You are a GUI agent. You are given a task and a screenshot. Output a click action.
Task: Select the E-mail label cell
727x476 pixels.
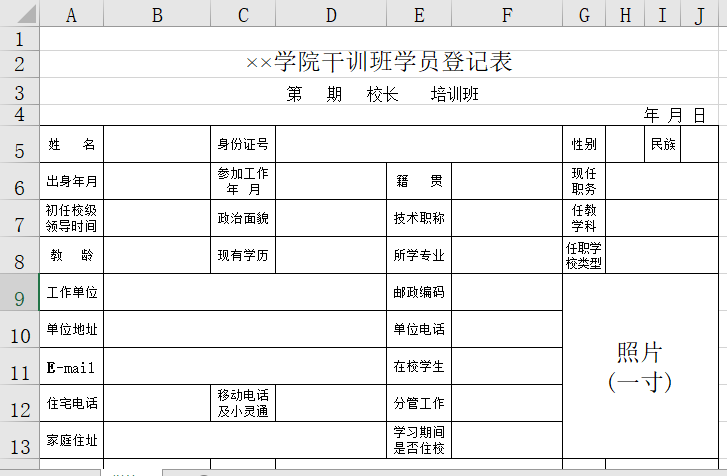pyautogui.click(x=72, y=367)
